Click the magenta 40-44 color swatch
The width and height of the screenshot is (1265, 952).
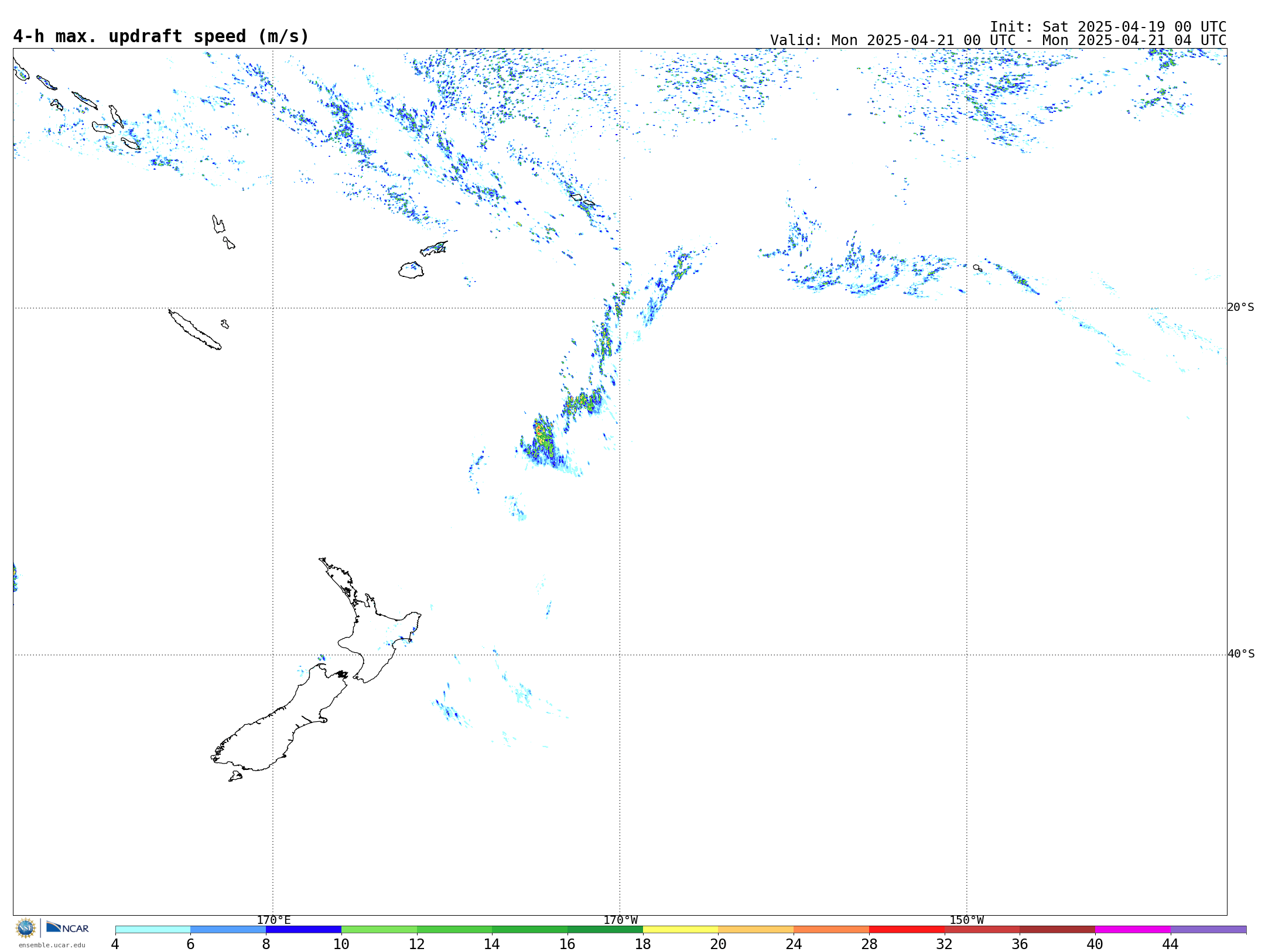click(1133, 929)
